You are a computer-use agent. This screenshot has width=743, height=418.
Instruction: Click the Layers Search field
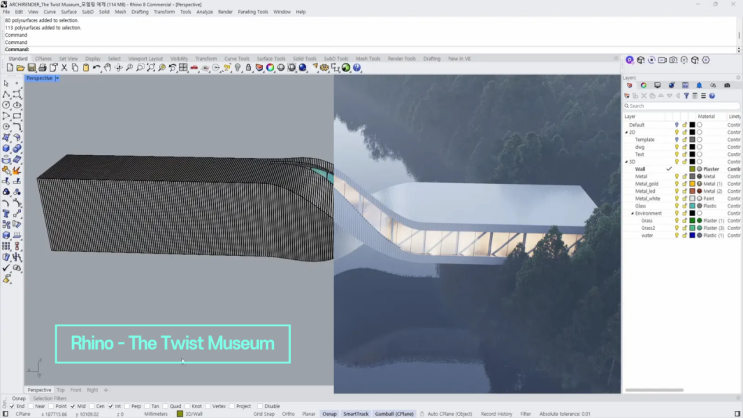(x=681, y=106)
